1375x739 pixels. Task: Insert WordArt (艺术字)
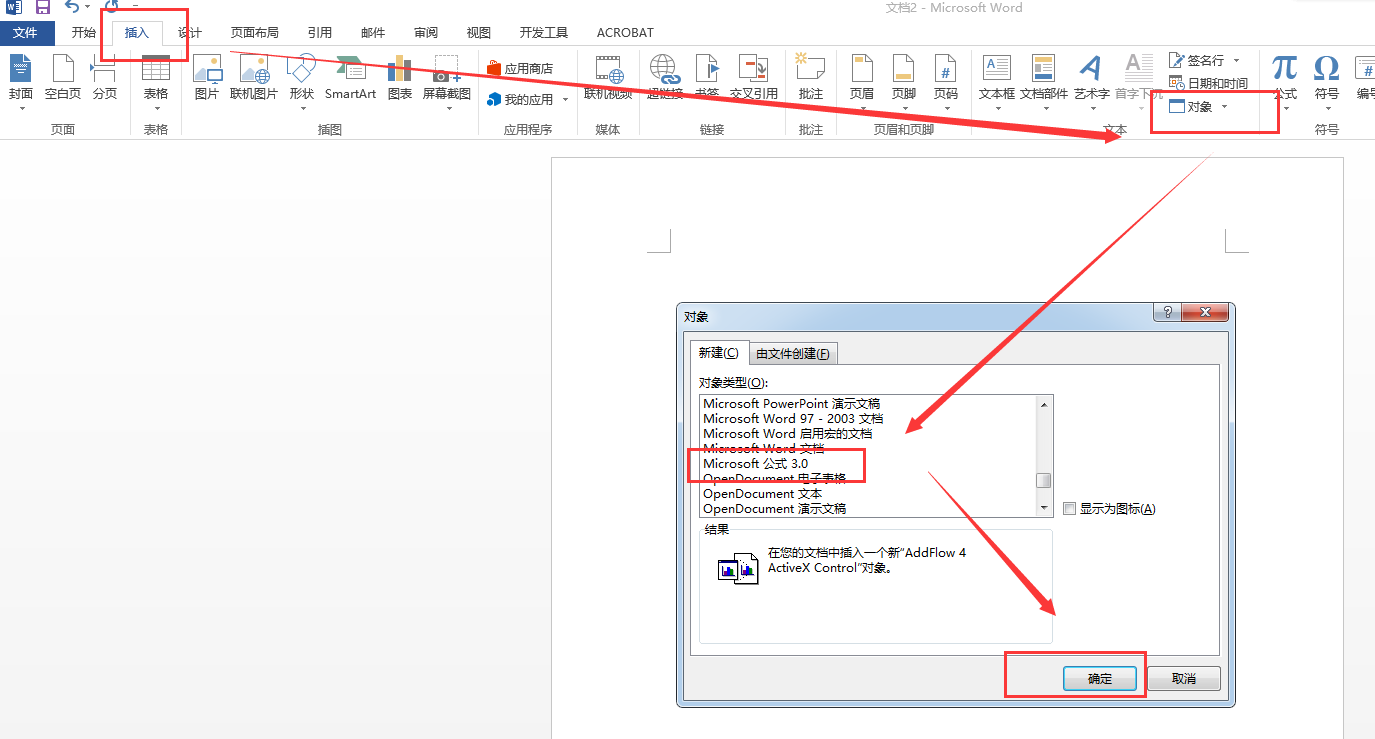pos(1091,80)
